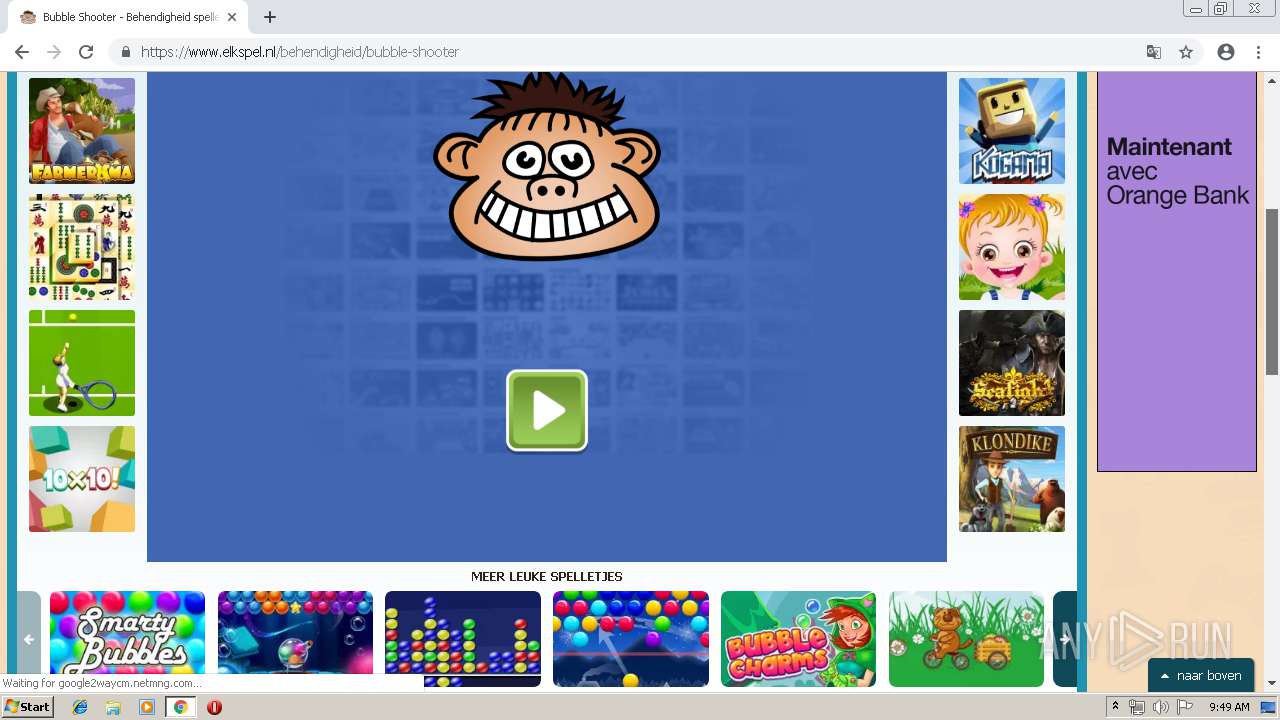Open the Kogama game thumbnail

1012,131
